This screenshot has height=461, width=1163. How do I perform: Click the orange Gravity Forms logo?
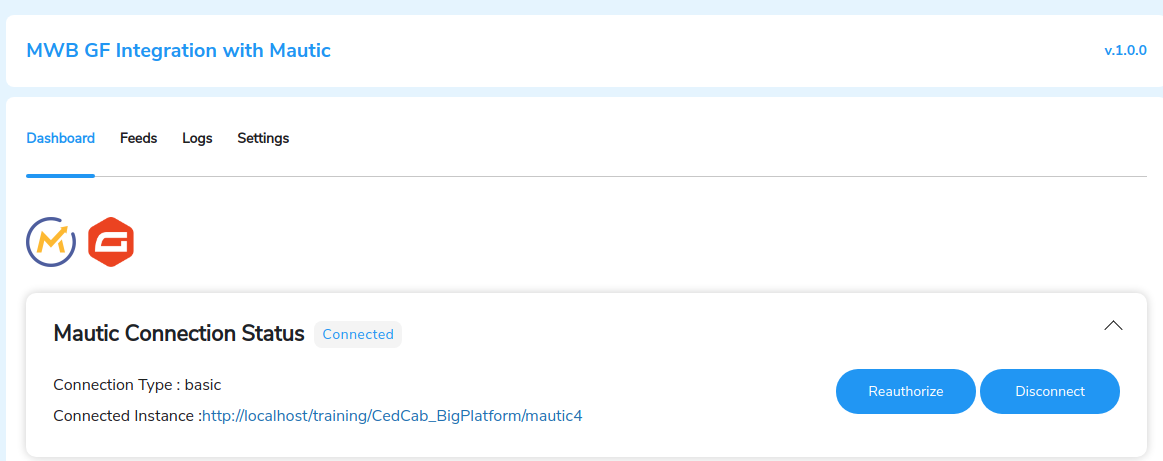click(x=111, y=242)
